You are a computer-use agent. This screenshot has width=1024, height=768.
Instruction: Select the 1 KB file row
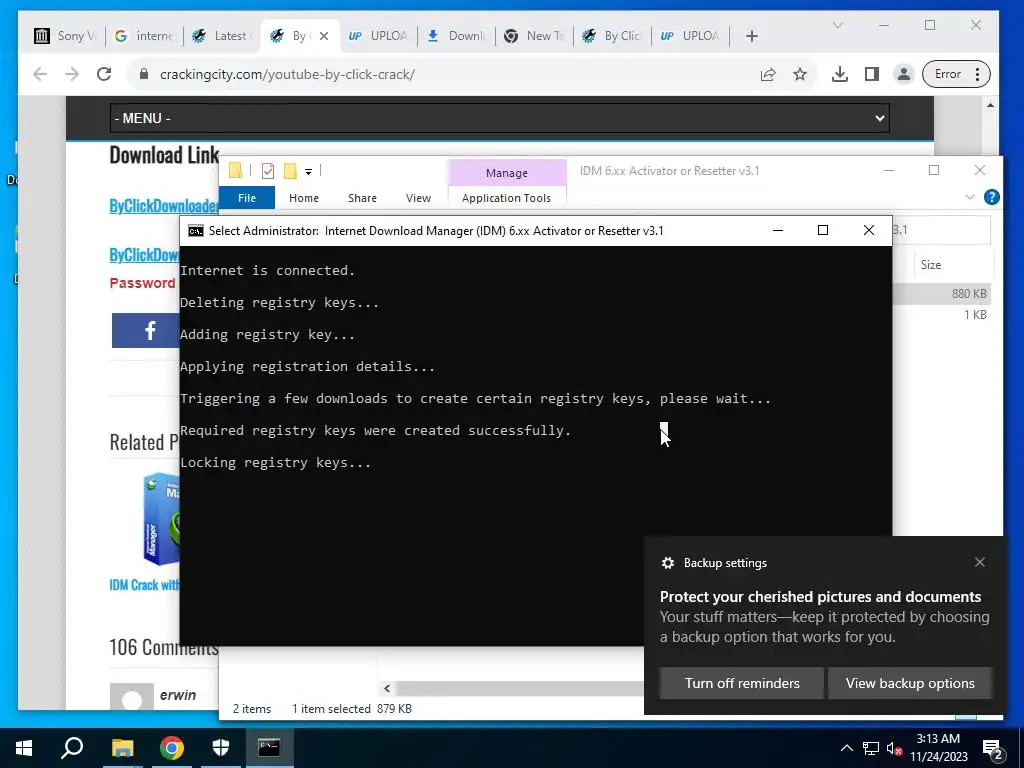point(942,315)
